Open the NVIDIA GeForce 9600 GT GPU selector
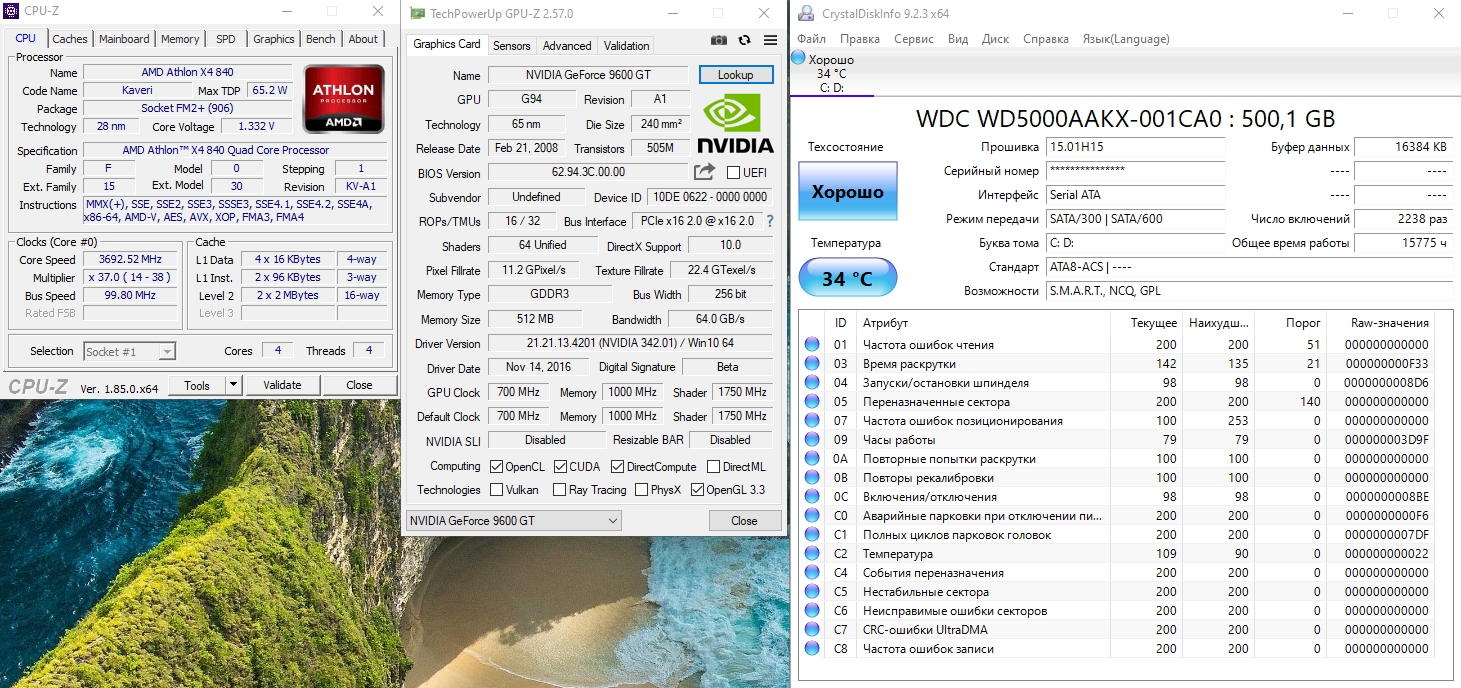 tap(514, 521)
